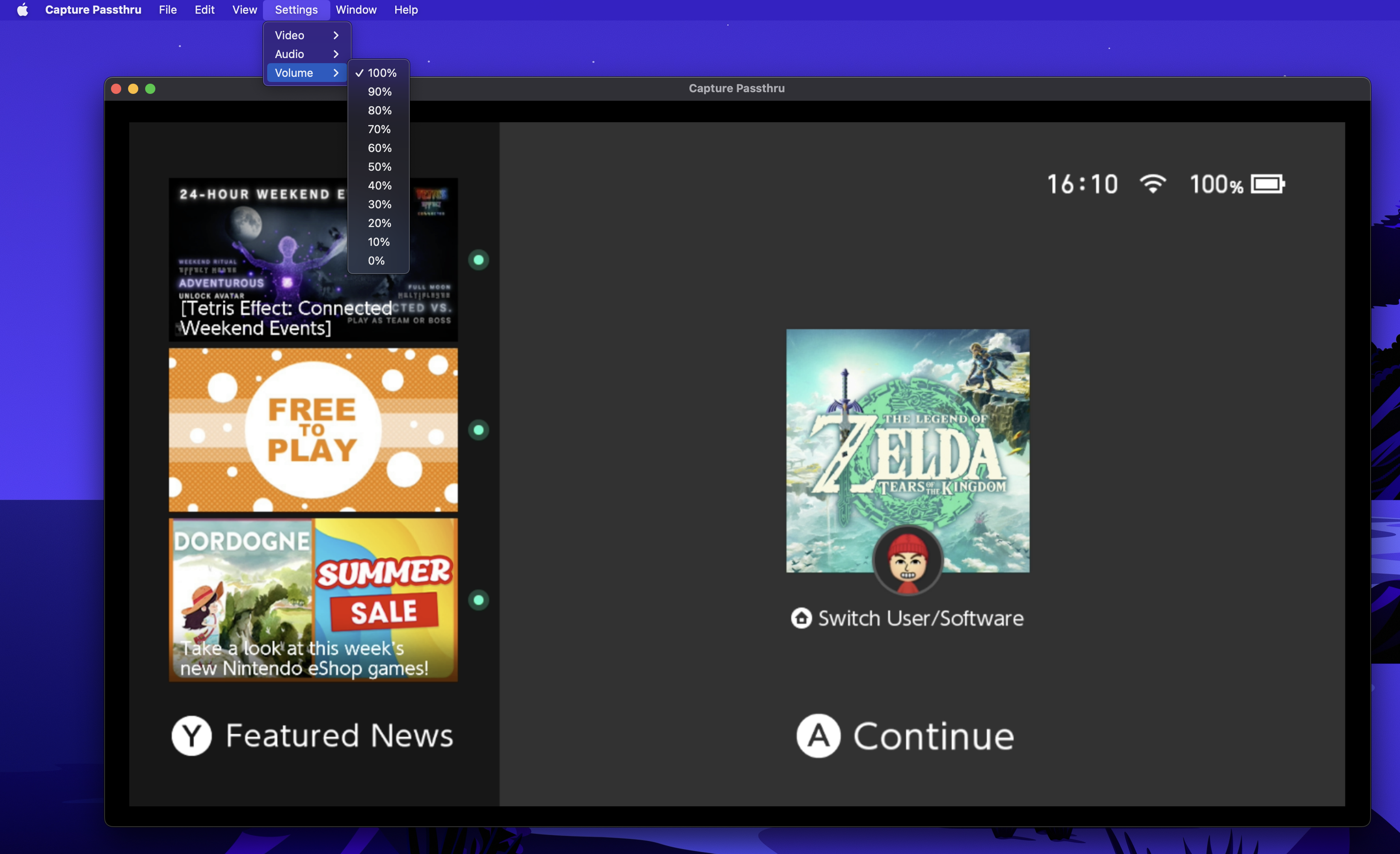This screenshot has width=1400, height=854.
Task: Select 50% volume level
Action: 378,167
